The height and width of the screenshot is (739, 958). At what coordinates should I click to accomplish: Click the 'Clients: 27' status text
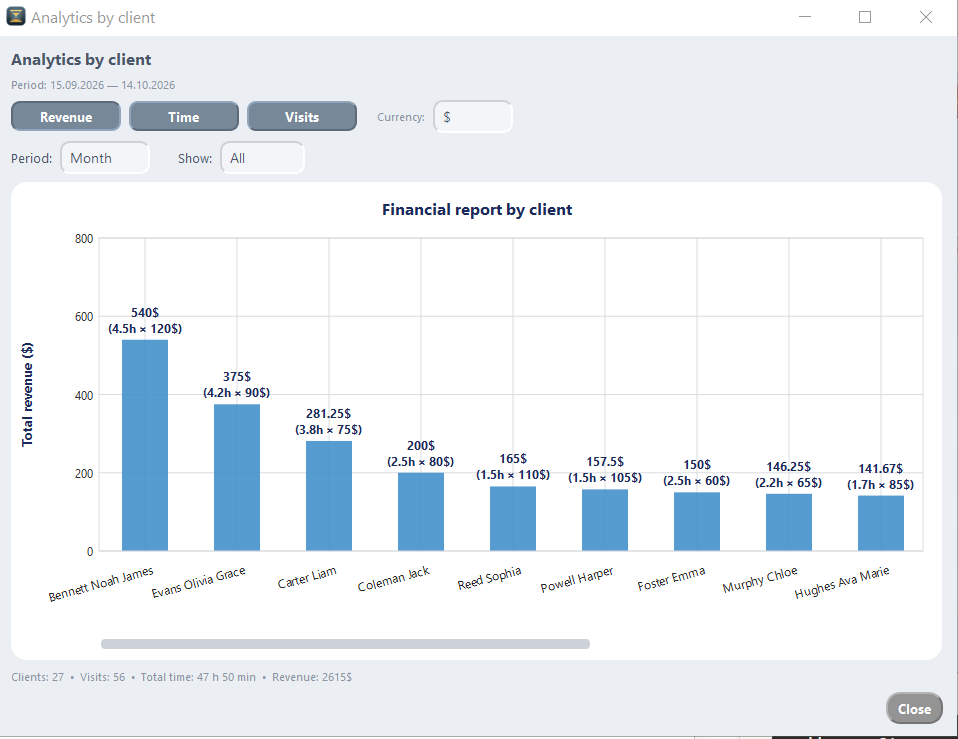click(37, 677)
